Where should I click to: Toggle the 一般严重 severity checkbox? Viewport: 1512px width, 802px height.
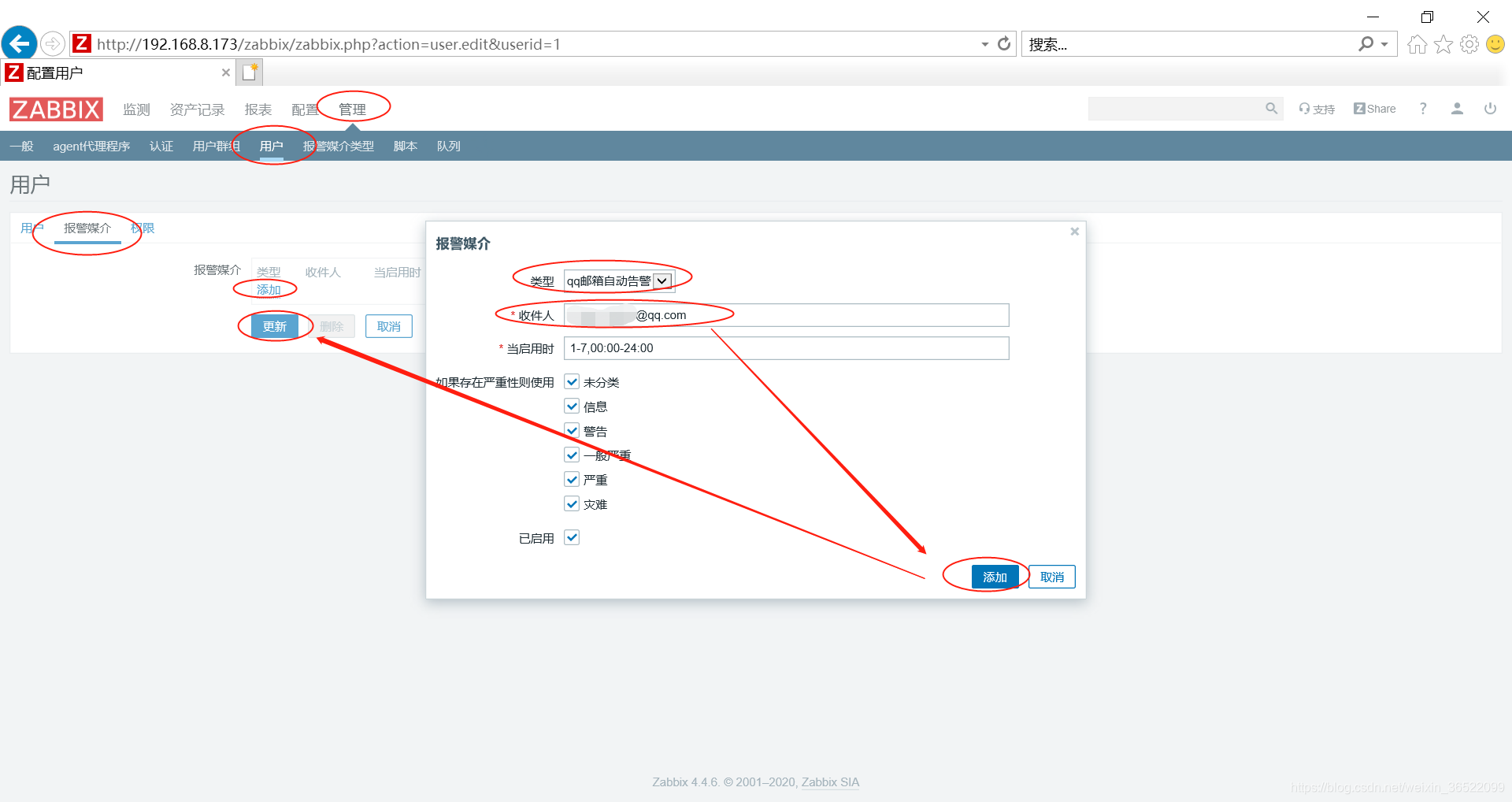572,455
